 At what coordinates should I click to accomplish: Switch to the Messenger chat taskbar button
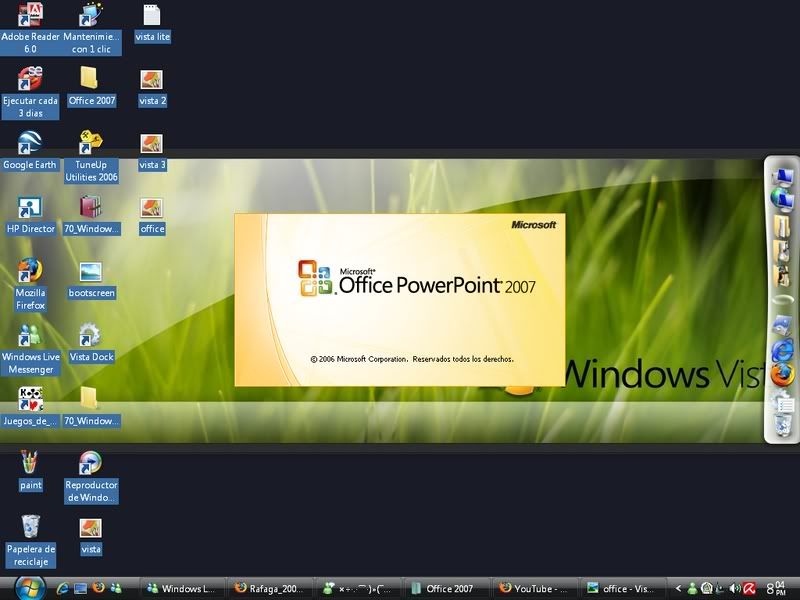[x=359, y=589]
